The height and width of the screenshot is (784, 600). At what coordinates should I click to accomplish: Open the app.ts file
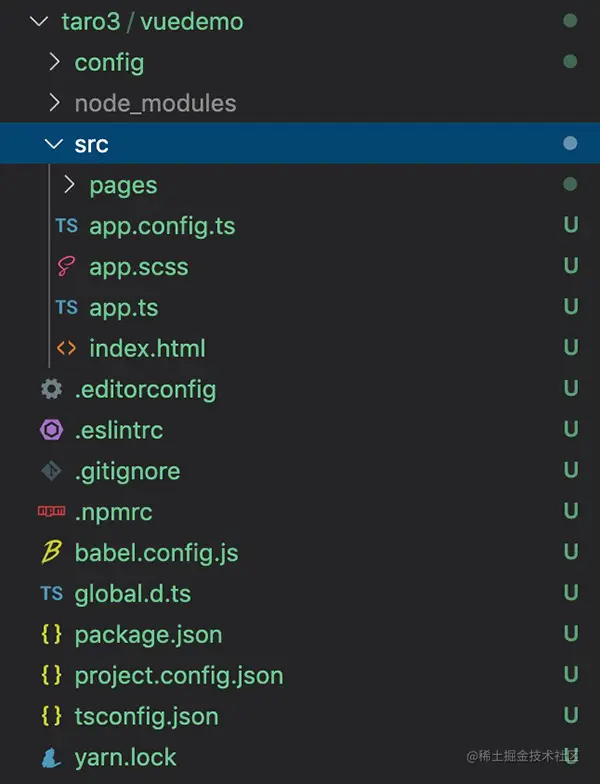(123, 308)
